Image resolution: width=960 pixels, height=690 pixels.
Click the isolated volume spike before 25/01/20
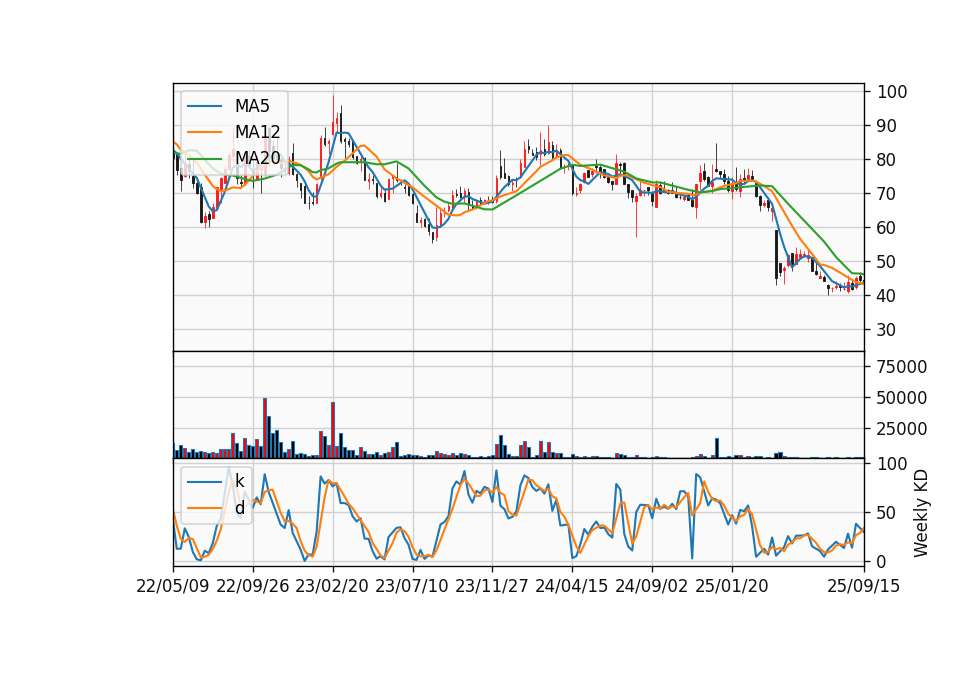pyautogui.click(x=717, y=448)
